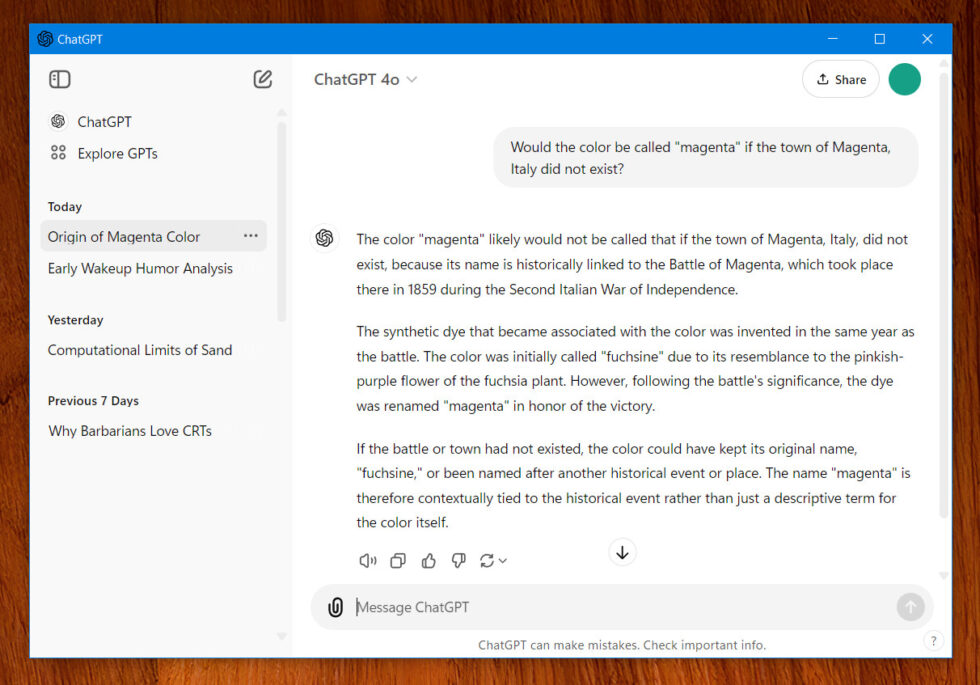Start a new chat with the compose icon
Viewport: 980px width, 685px height.
(x=262, y=79)
